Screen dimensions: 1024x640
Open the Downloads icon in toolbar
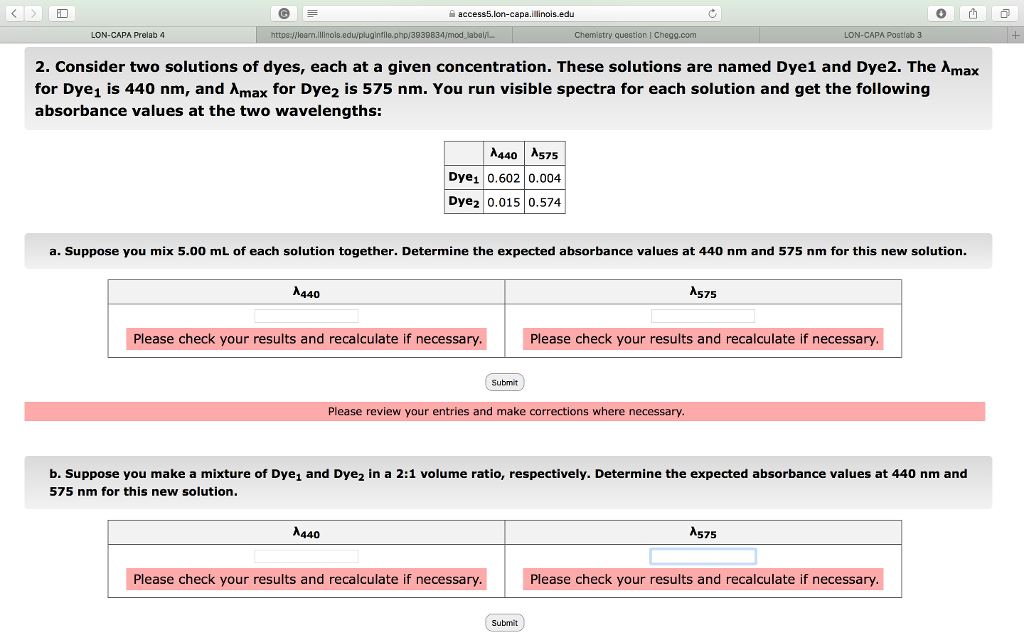942,13
